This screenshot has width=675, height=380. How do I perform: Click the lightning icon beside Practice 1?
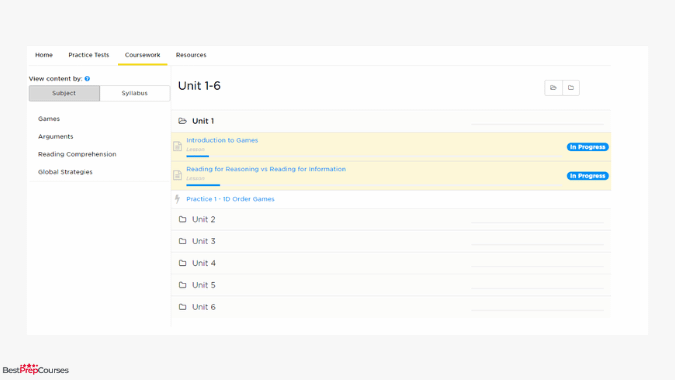177,199
